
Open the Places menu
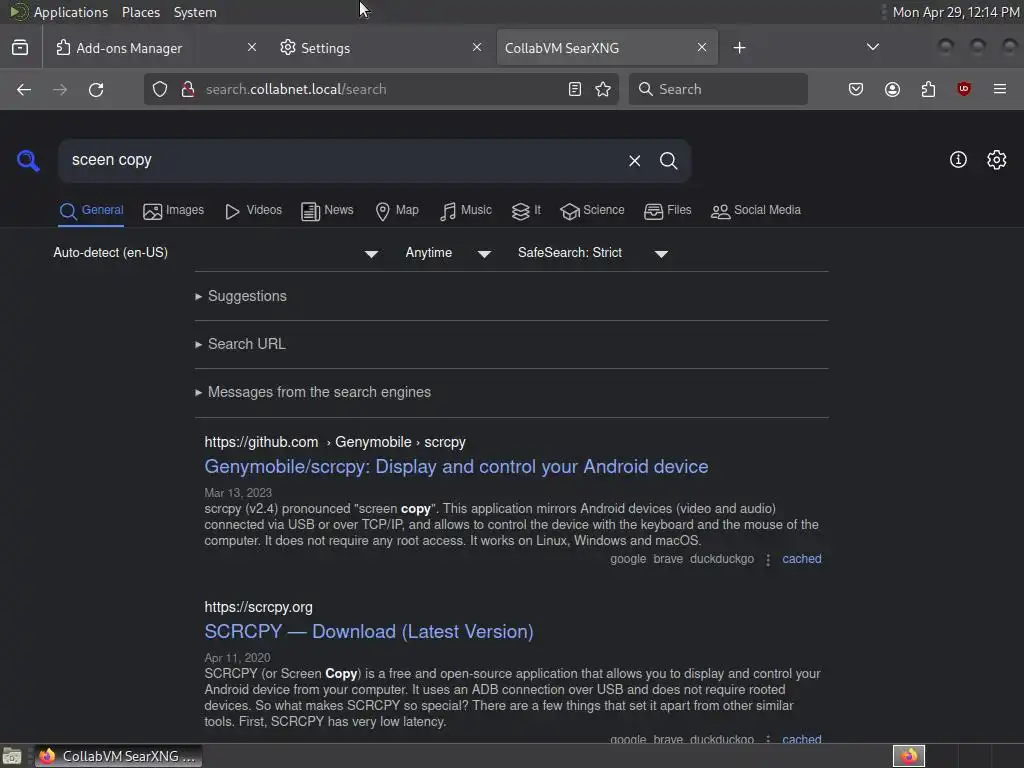[x=140, y=12]
